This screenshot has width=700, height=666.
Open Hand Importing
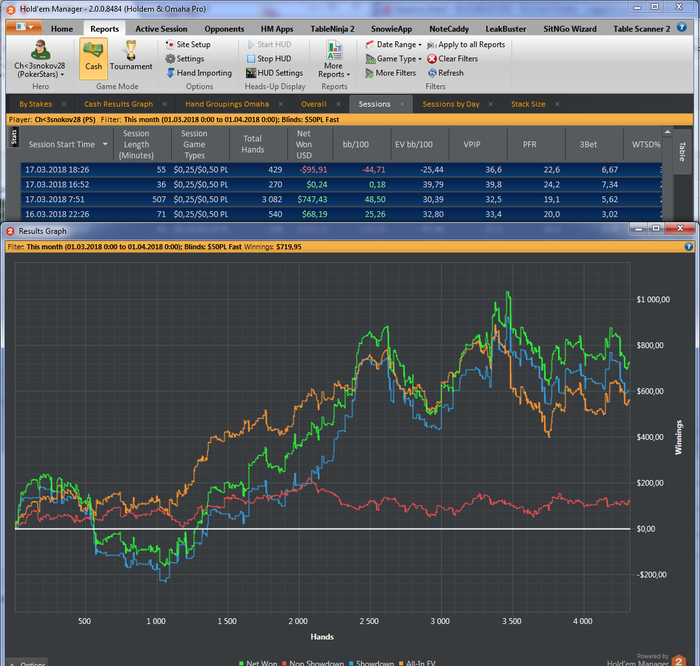199,73
